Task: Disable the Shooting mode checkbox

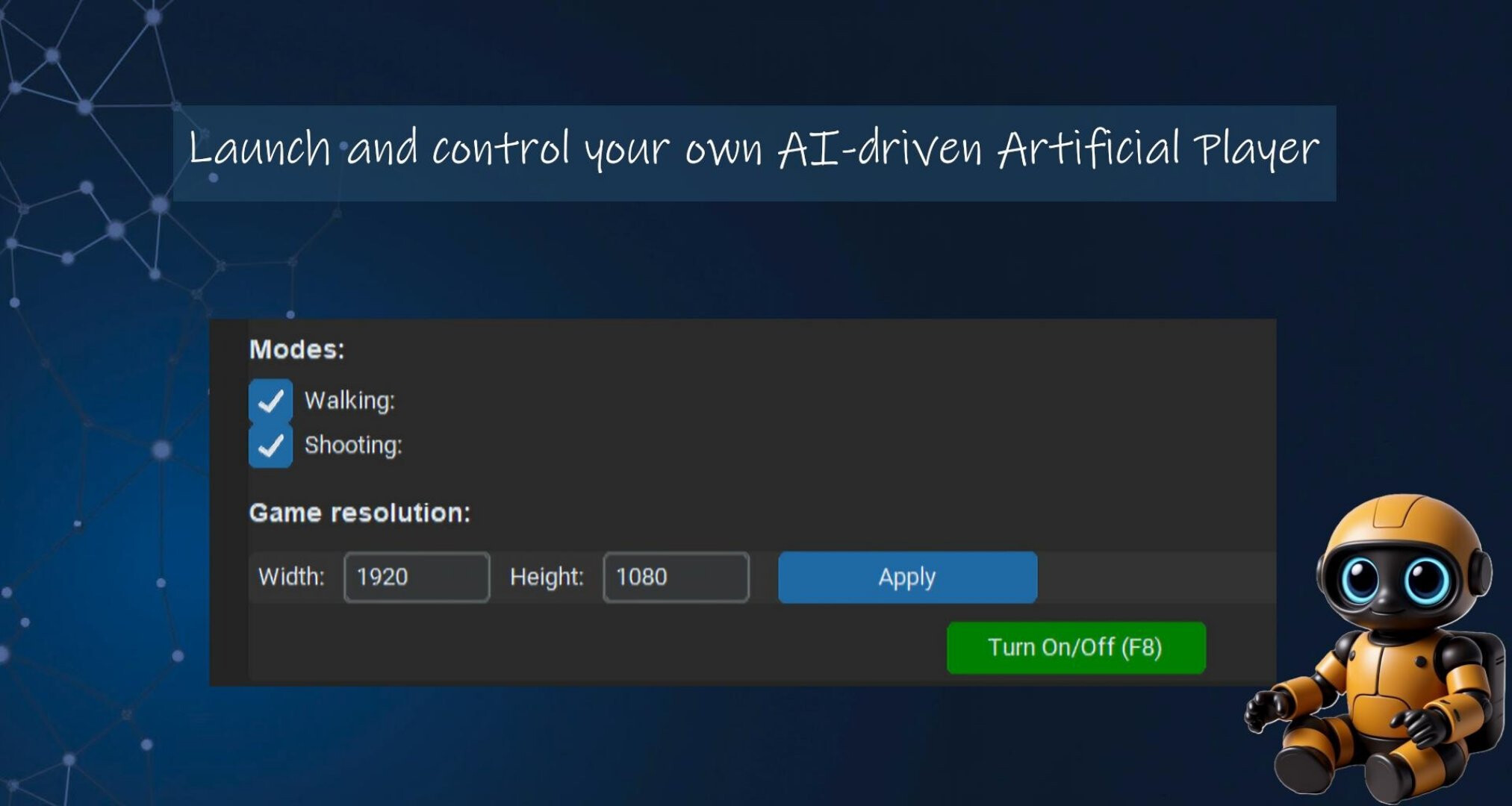Action: coord(271,446)
